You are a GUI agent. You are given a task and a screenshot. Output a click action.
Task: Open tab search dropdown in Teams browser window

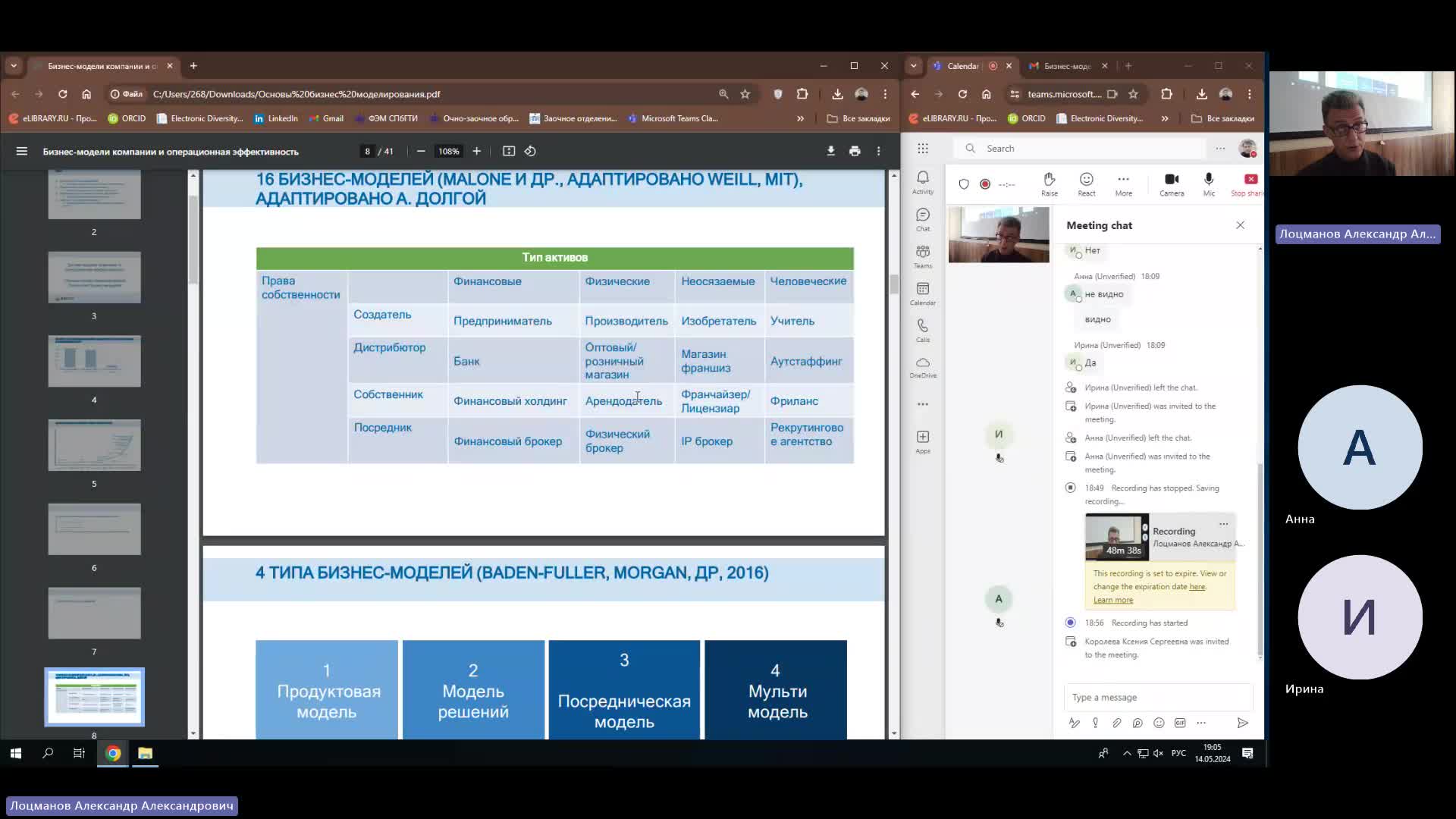pyautogui.click(x=913, y=66)
